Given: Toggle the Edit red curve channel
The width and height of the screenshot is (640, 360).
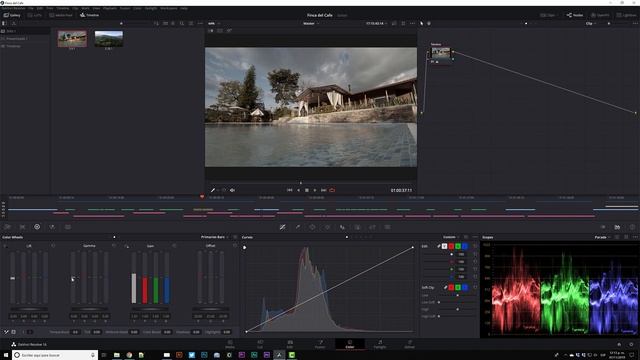Looking at the screenshot, I should (x=451, y=246).
